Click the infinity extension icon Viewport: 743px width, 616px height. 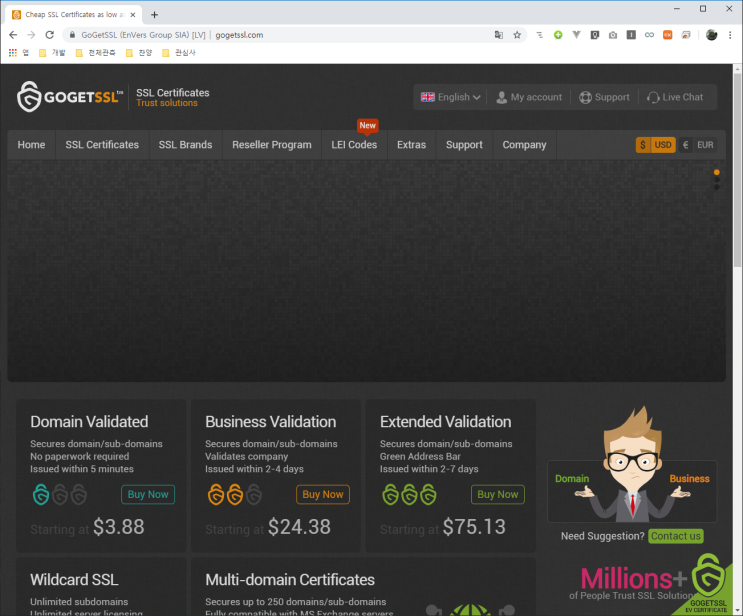tap(649, 35)
